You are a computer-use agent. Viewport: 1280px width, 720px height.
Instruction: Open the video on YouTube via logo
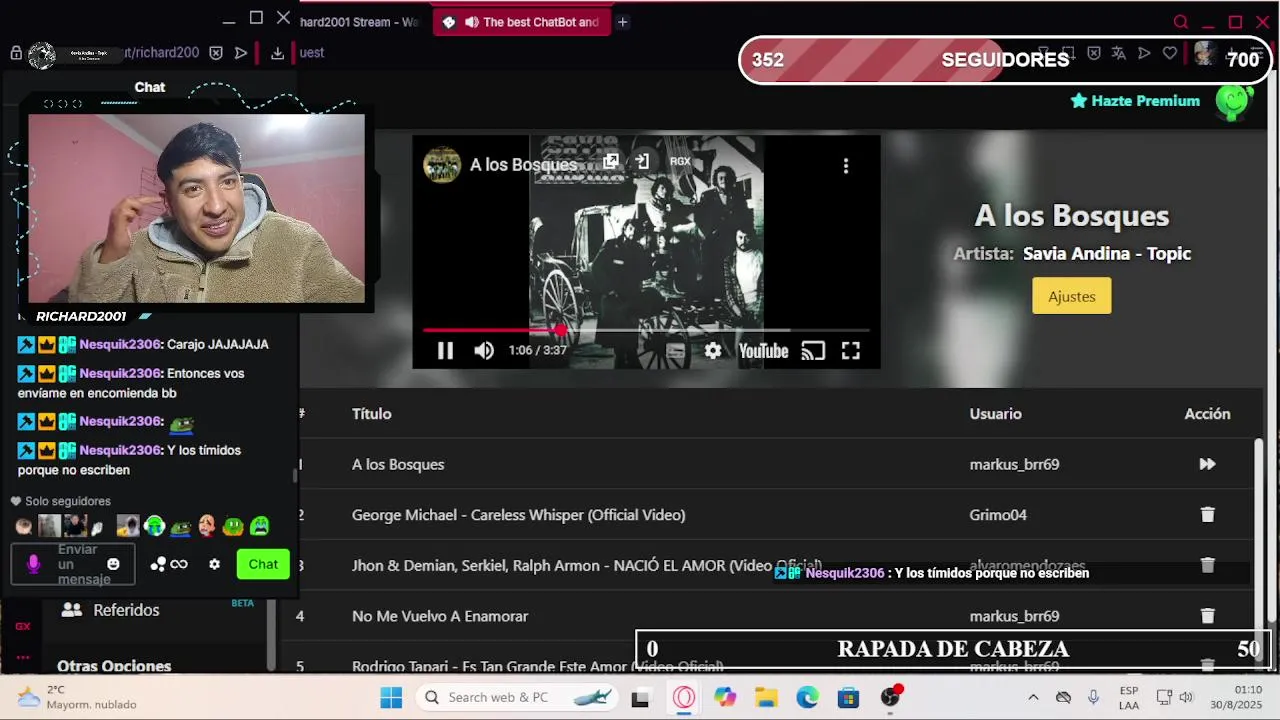tap(763, 351)
